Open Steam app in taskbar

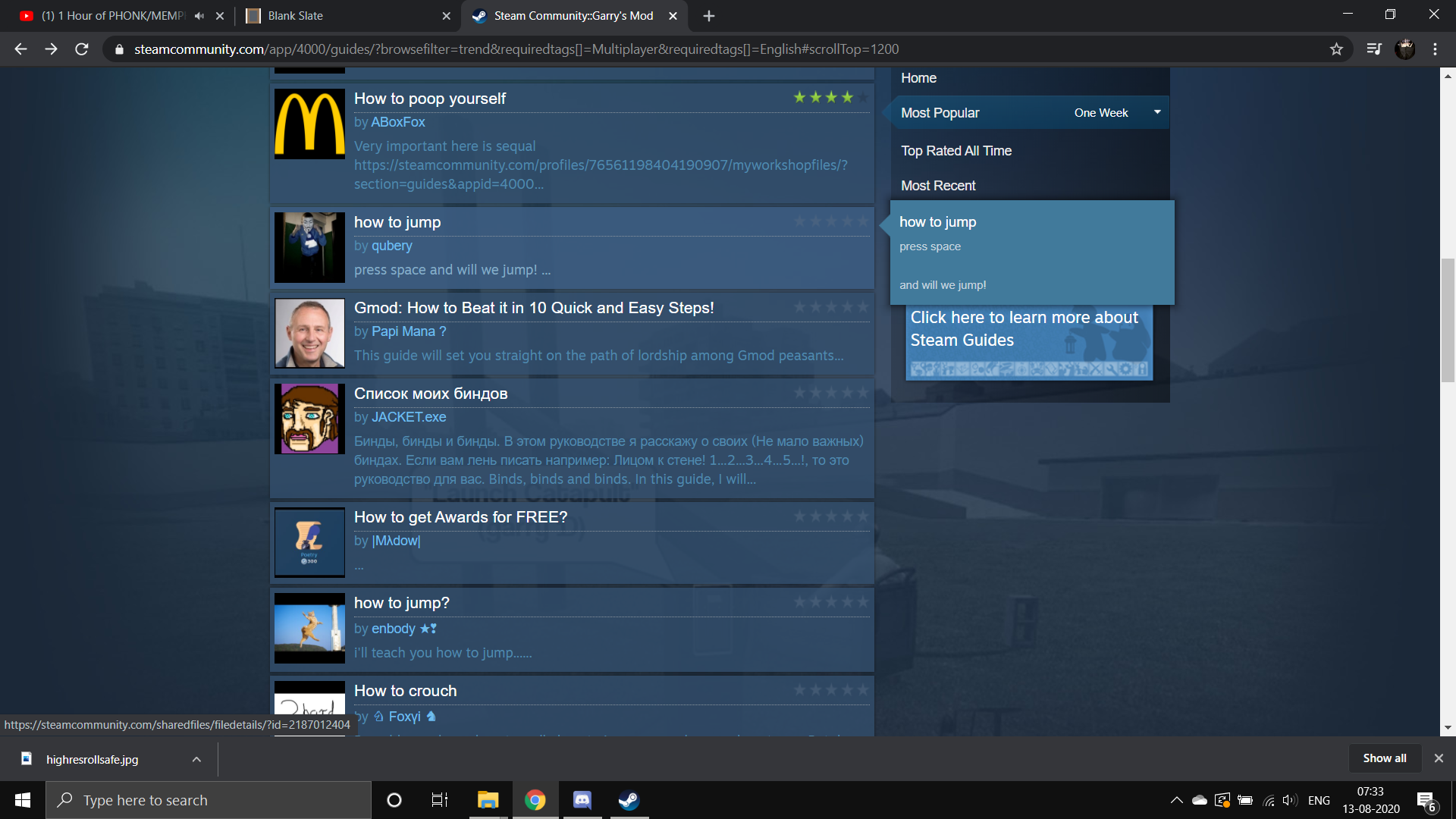tap(629, 800)
